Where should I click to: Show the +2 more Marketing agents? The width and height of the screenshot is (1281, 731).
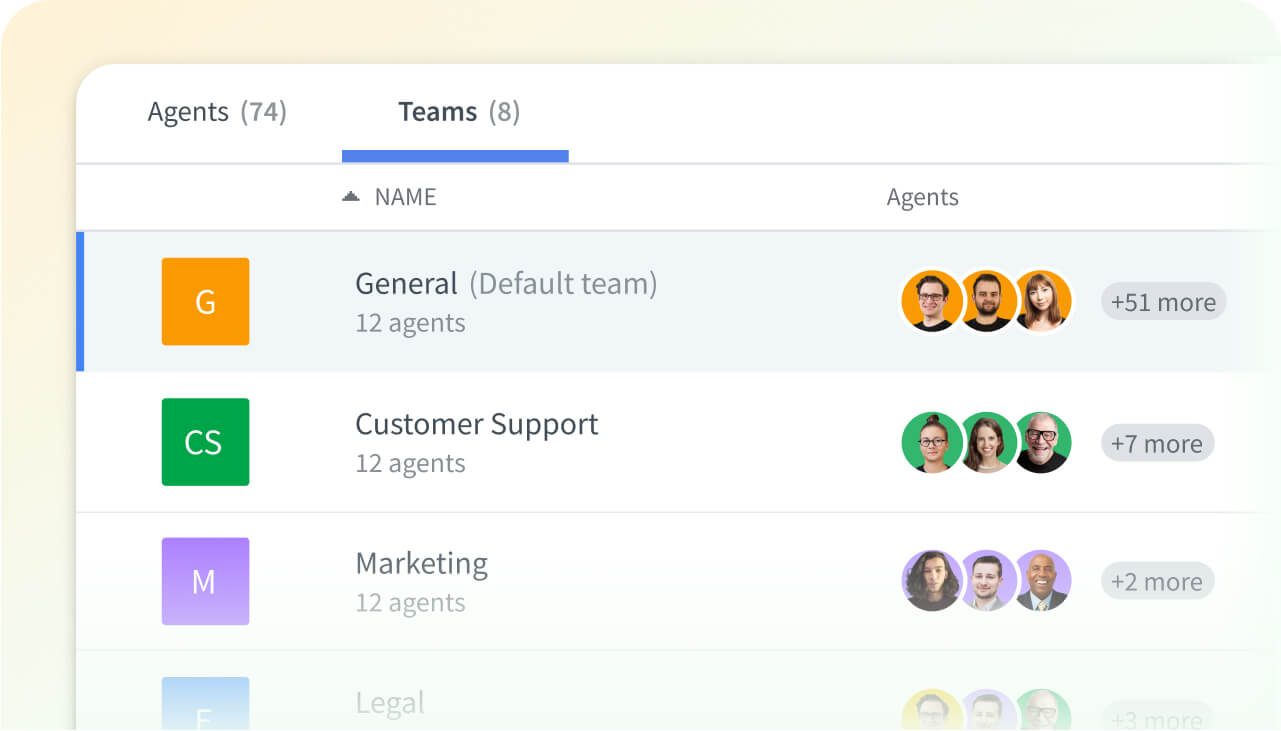[x=1156, y=581]
